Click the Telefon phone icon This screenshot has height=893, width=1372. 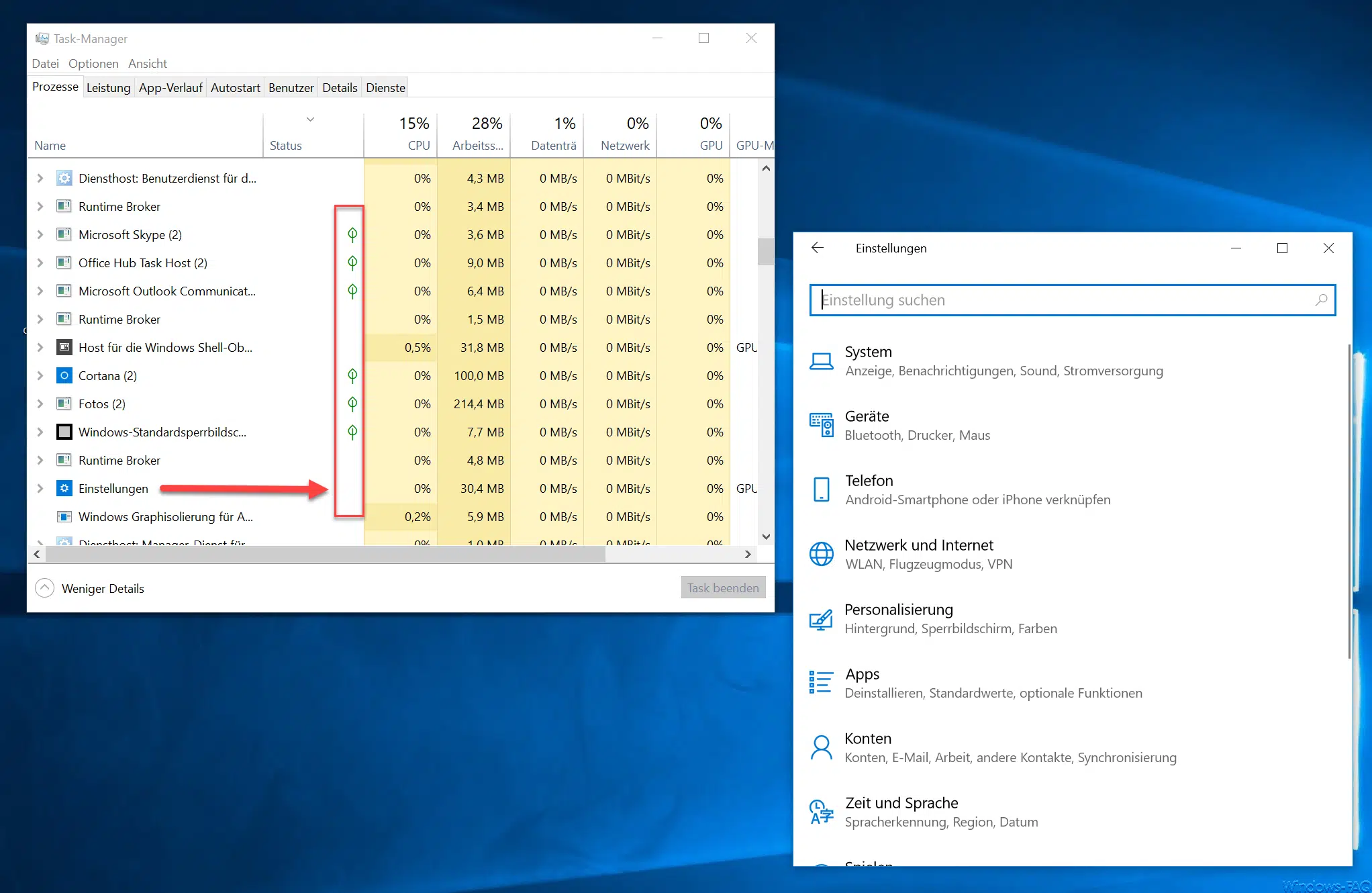[x=821, y=489]
